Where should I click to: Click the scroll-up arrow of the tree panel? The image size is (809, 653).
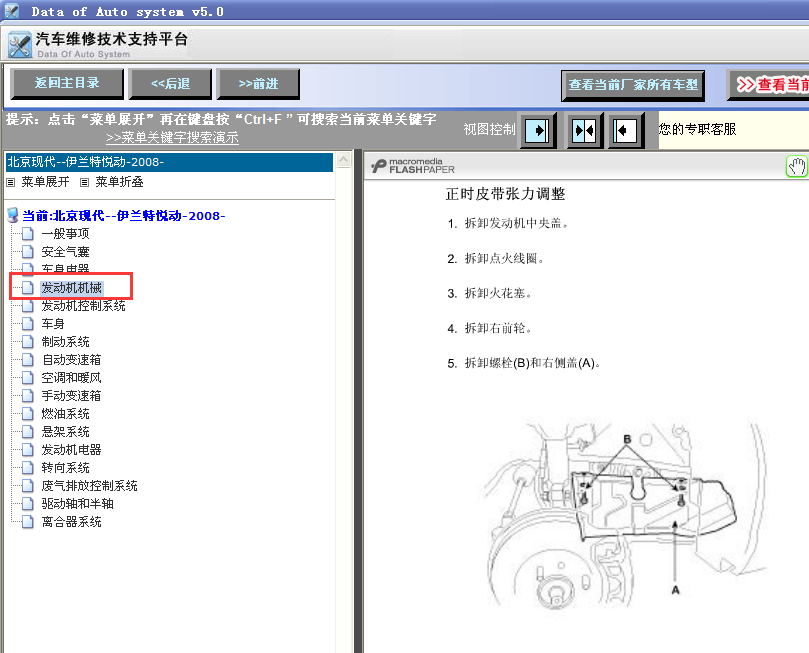(x=344, y=160)
